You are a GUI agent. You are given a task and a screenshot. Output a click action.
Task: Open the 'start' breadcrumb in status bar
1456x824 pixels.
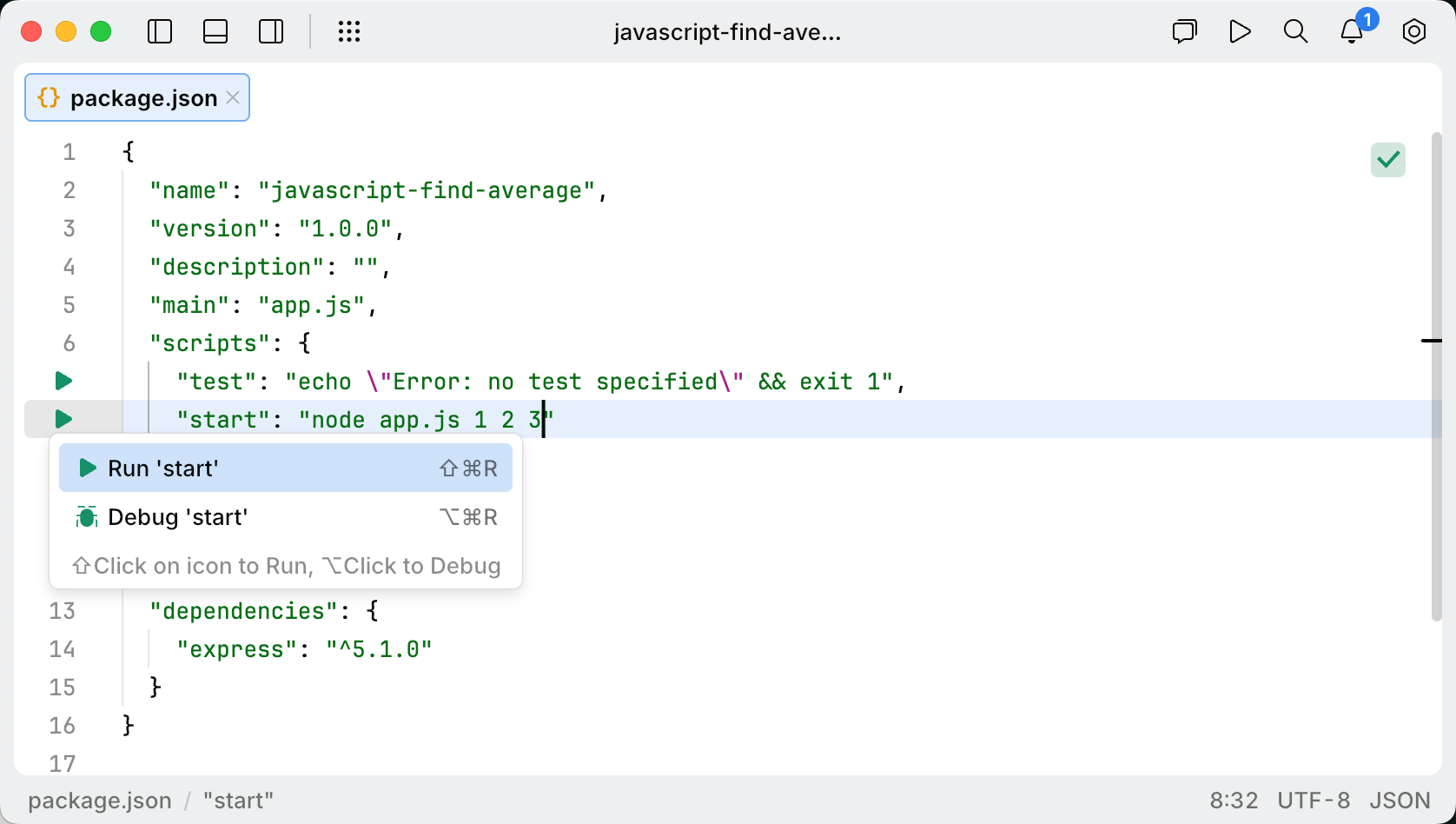(237, 801)
